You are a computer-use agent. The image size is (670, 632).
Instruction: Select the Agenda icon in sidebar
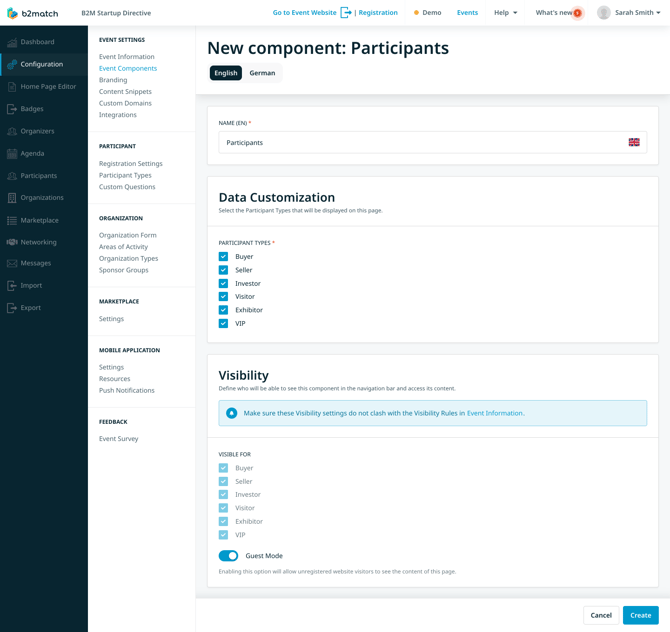point(12,154)
